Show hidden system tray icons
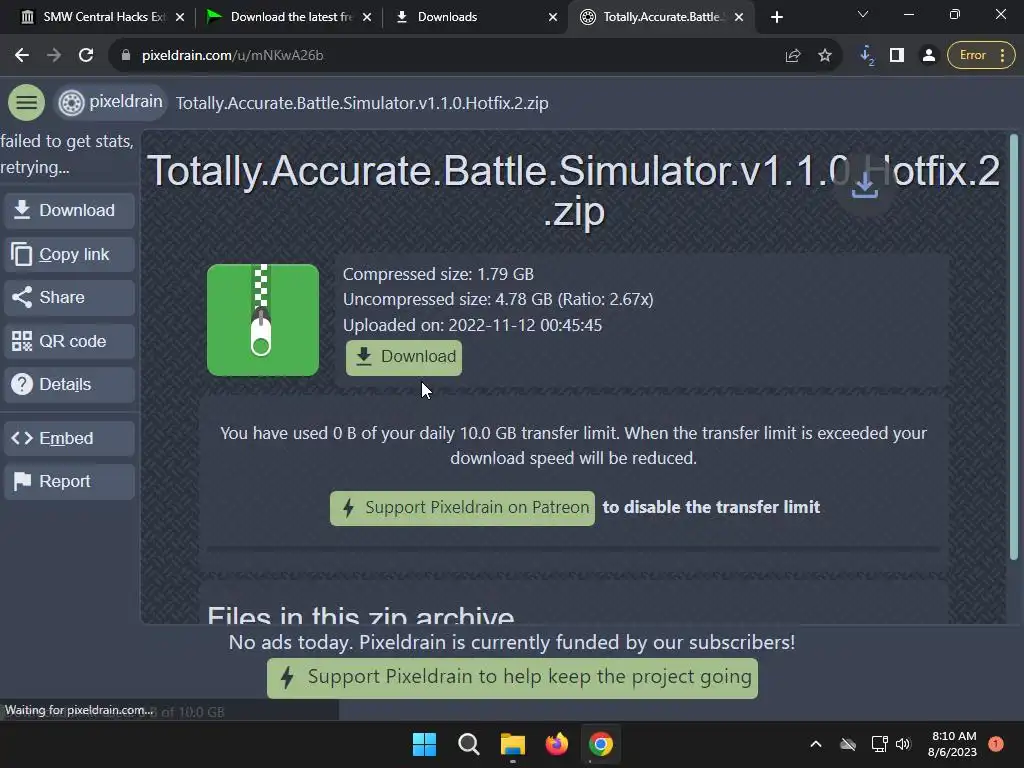This screenshot has height=768, width=1024. pos(816,744)
